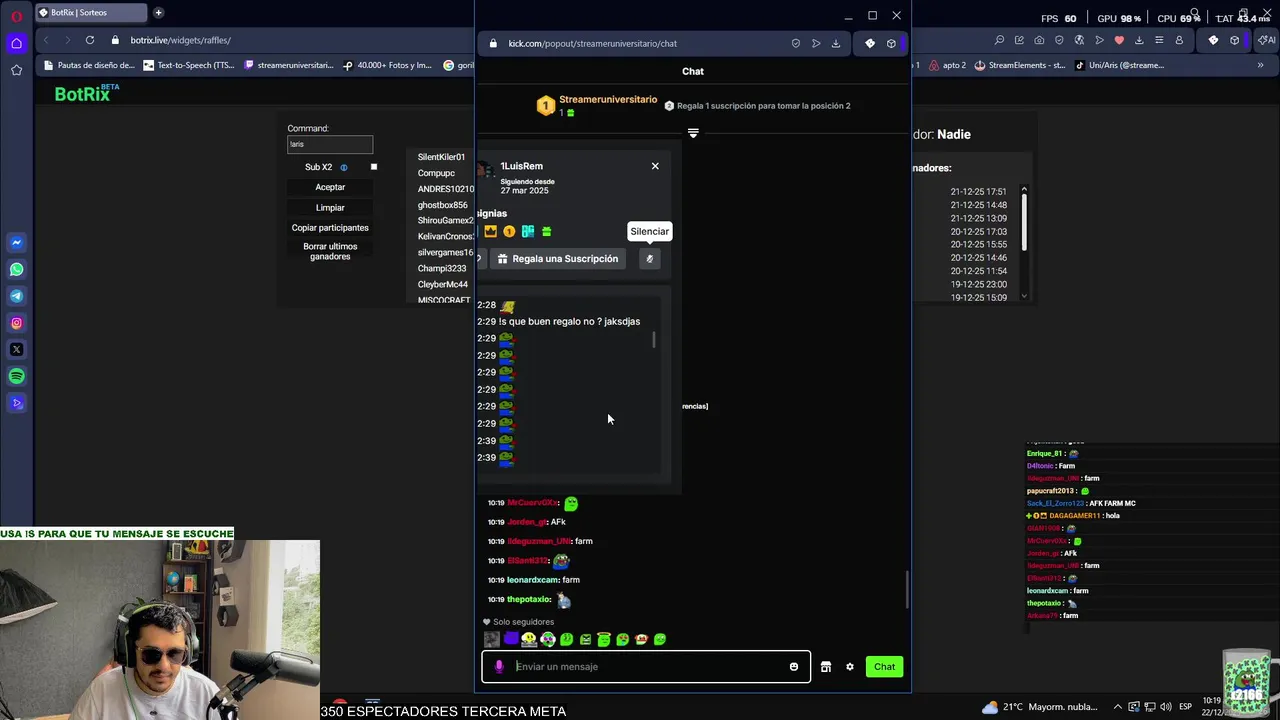Open the Text-to-Speech bookmark

click(187, 65)
